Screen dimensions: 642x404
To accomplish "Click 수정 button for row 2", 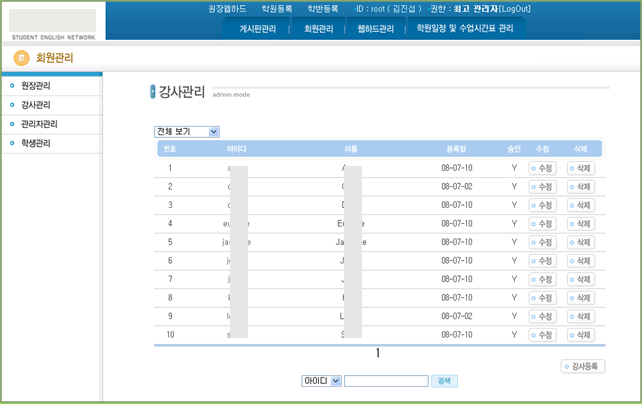I will (x=542, y=187).
